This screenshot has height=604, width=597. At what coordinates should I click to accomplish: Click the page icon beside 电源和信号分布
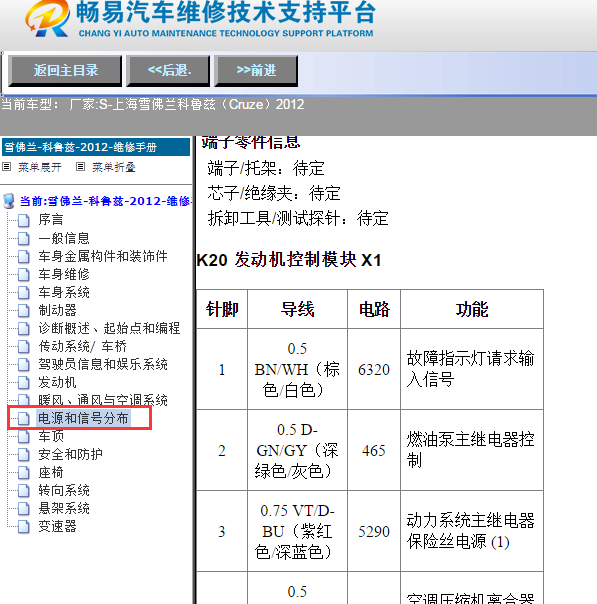tap(23, 419)
